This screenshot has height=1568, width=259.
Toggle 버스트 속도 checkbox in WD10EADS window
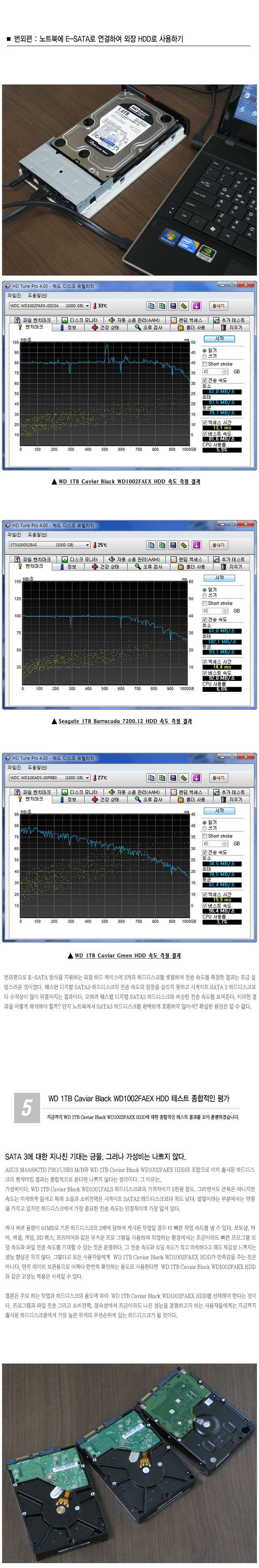pos(205,906)
